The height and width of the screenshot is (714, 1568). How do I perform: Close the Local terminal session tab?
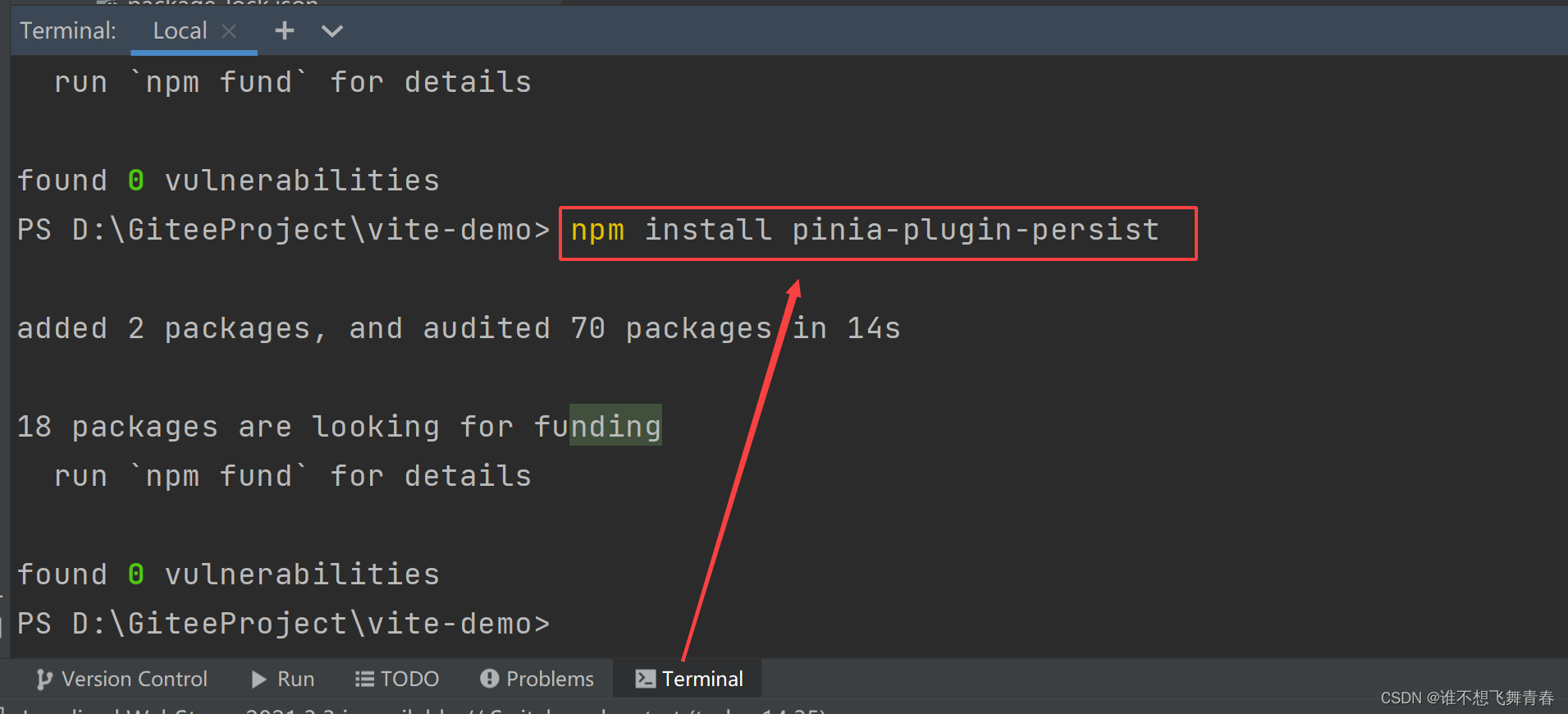click(229, 31)
